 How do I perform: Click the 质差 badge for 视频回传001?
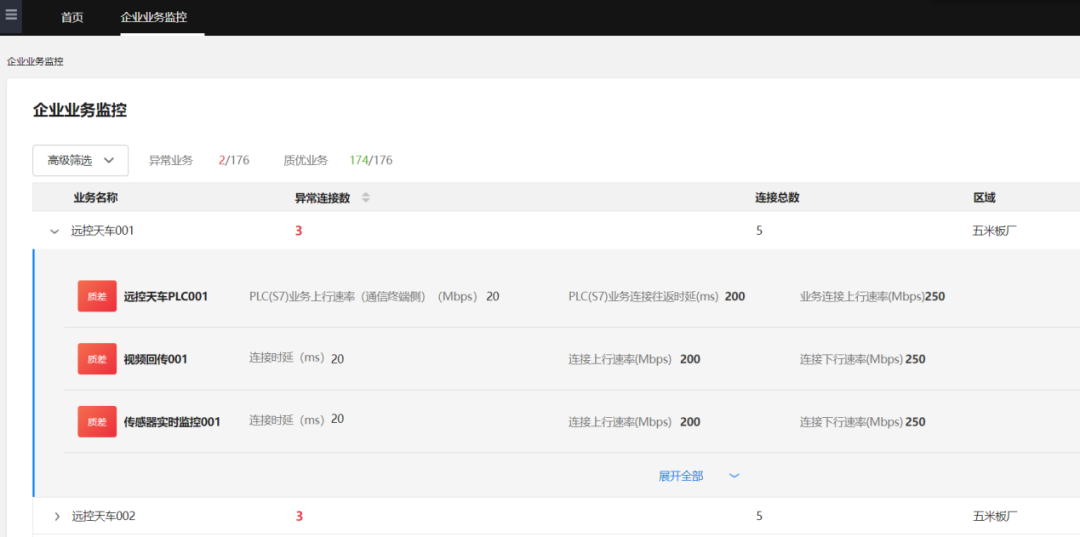click(97, 359)
